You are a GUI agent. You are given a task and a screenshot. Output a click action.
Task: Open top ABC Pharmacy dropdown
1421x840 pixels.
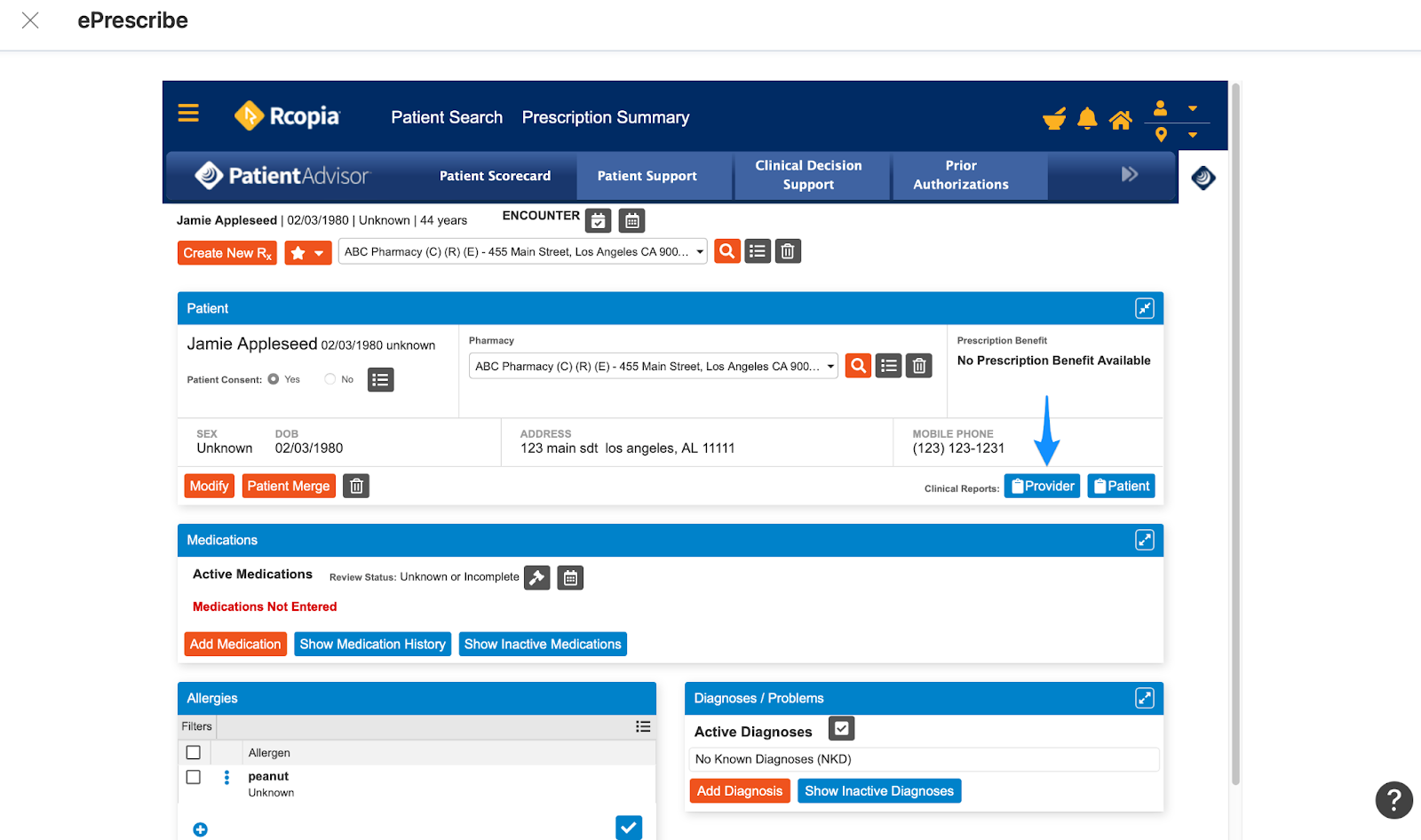click(523, 251)
